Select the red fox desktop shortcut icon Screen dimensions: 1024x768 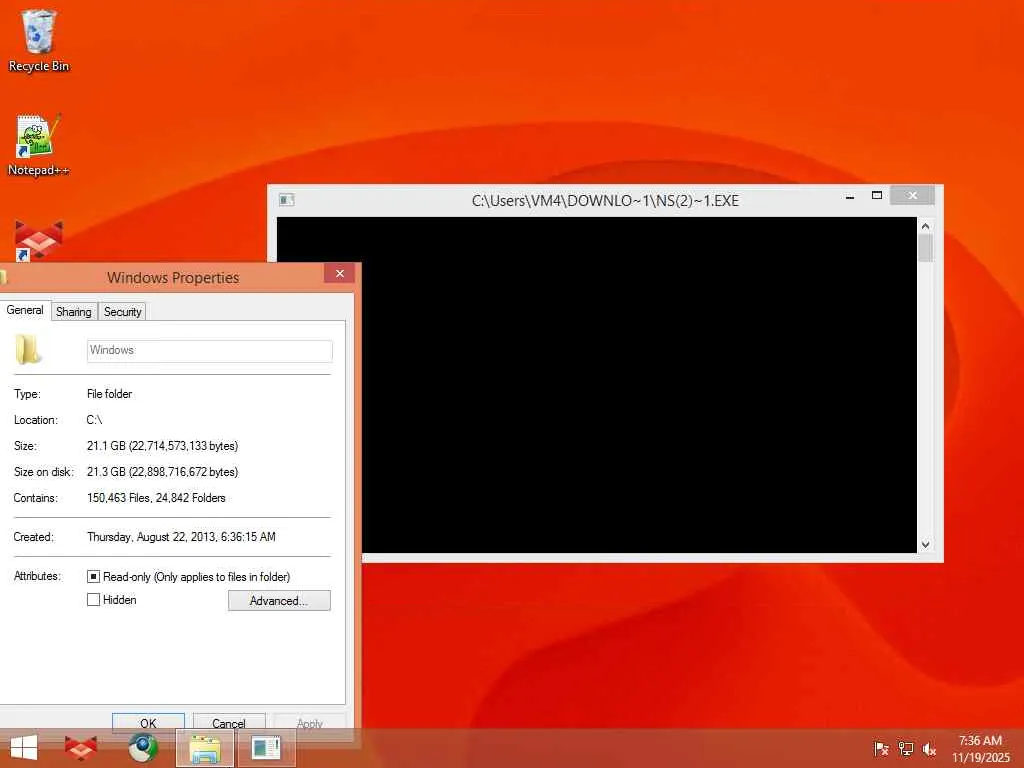(x=39, y=241)
